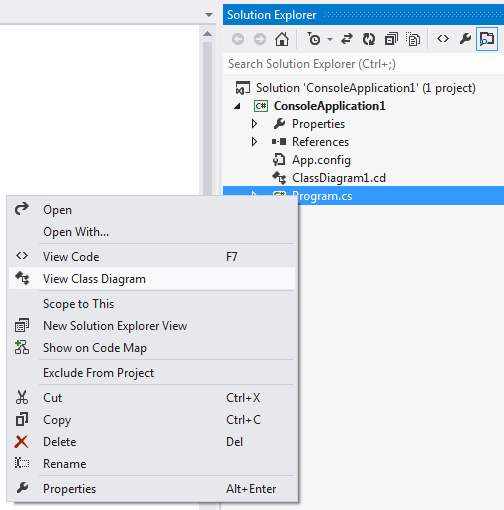504x510 pixels.
Task: Click the solution icon beside Solution 'ConsoleApplication1'
Action: tap(243, 88)
